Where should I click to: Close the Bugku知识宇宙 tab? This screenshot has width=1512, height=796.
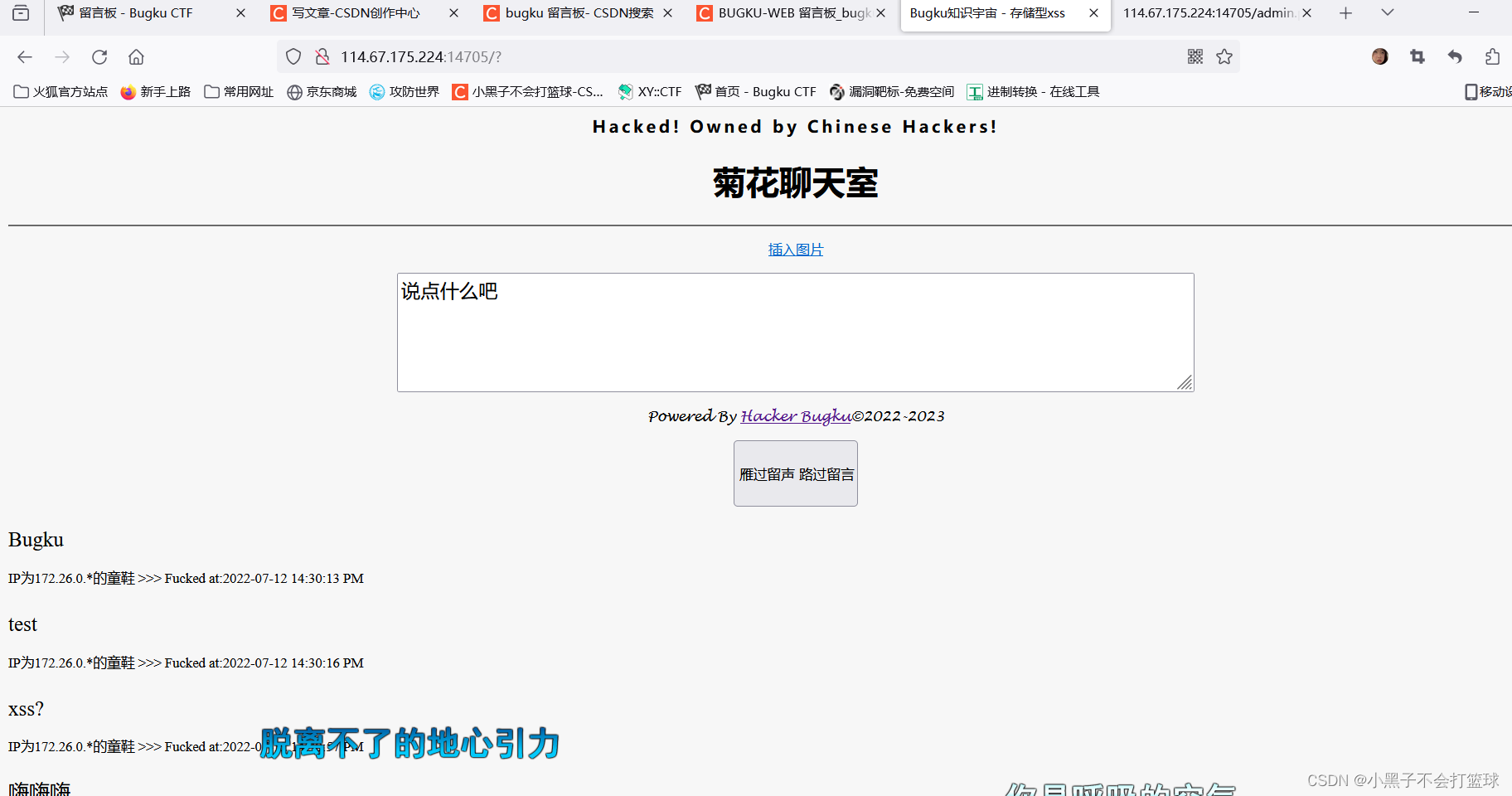(1093, 13)
